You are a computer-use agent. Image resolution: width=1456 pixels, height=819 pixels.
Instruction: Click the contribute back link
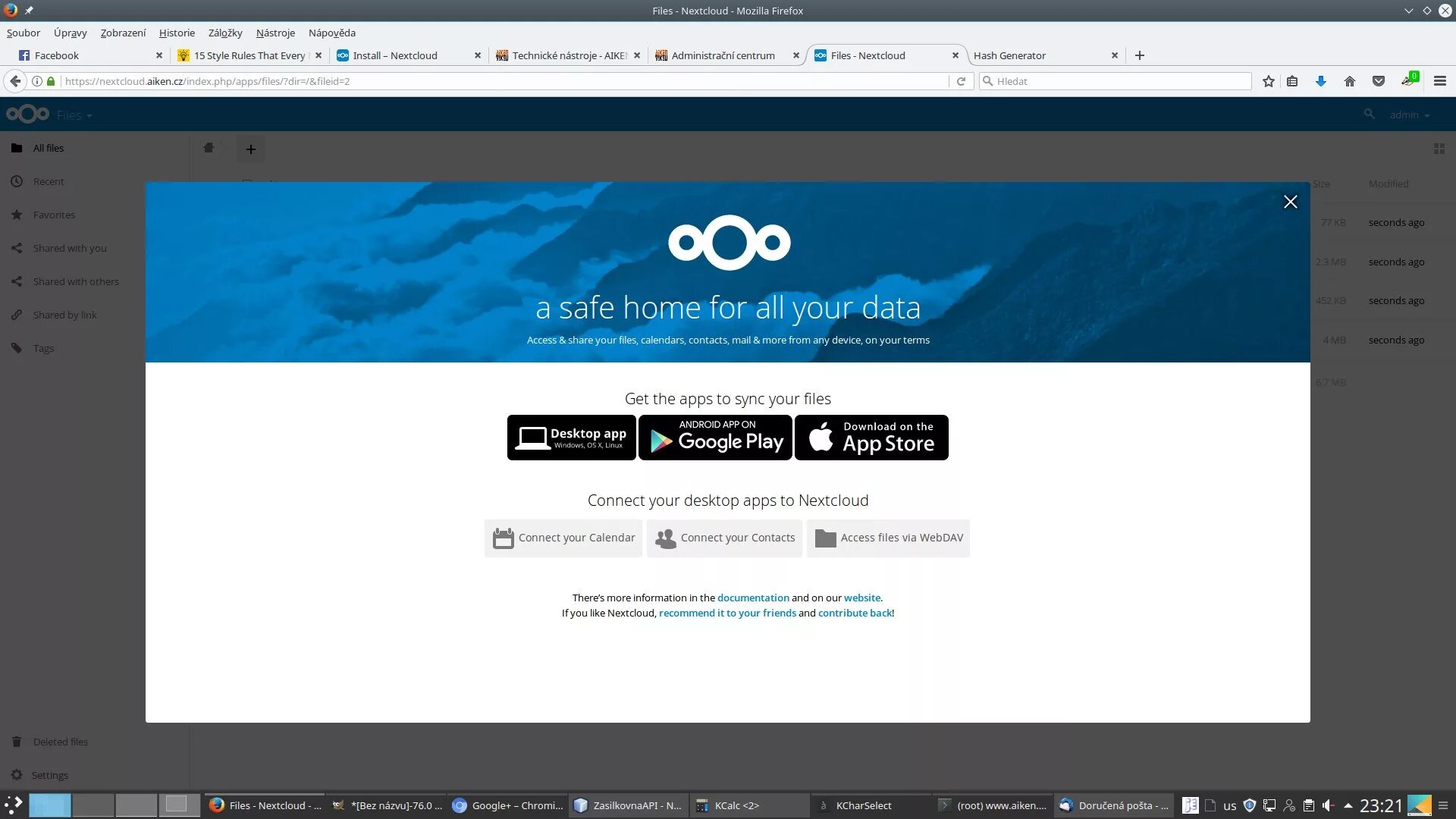pyautogui.click(x=855, y=612)
